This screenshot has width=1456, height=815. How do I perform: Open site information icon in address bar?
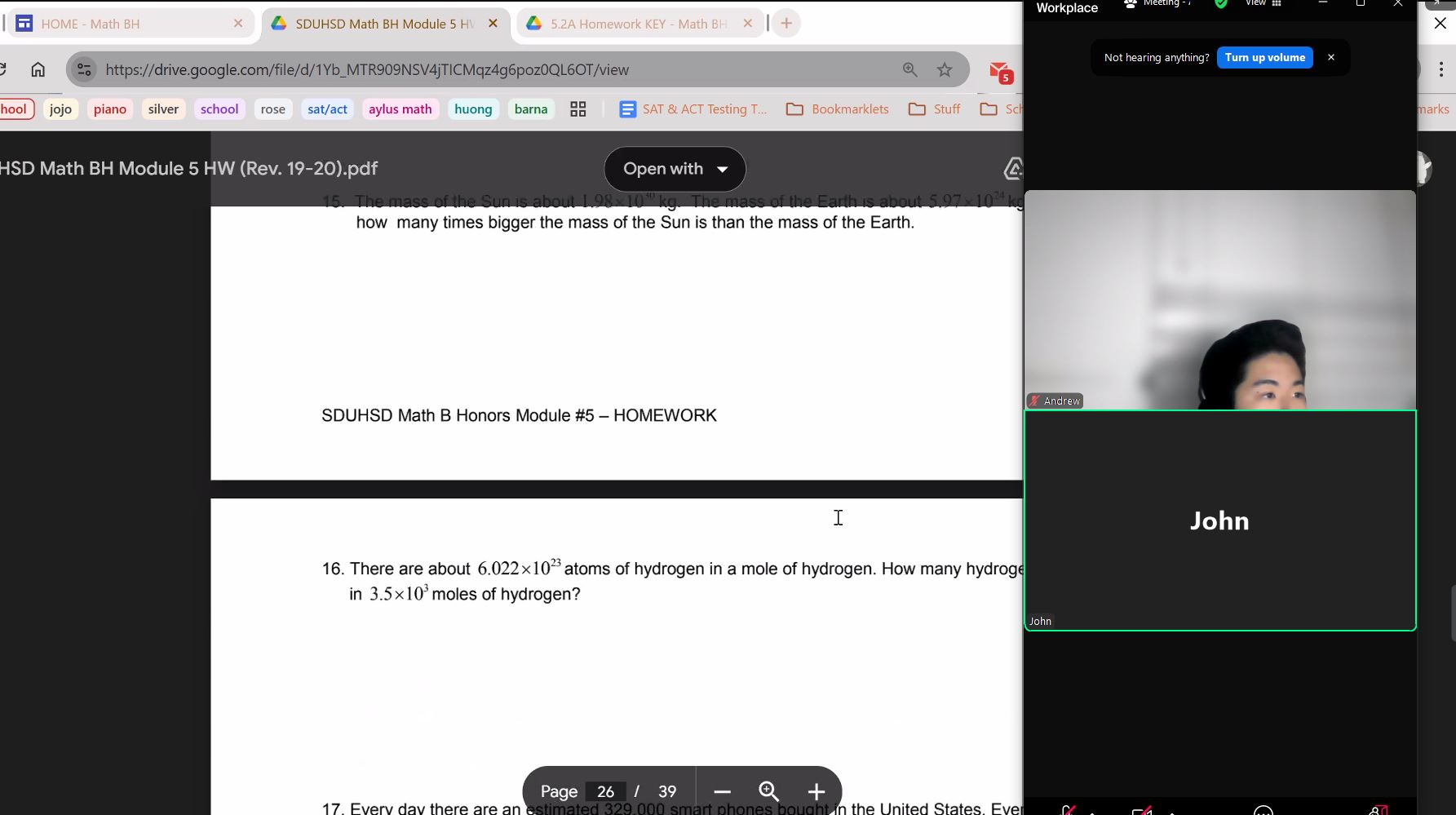pos(84,69)
